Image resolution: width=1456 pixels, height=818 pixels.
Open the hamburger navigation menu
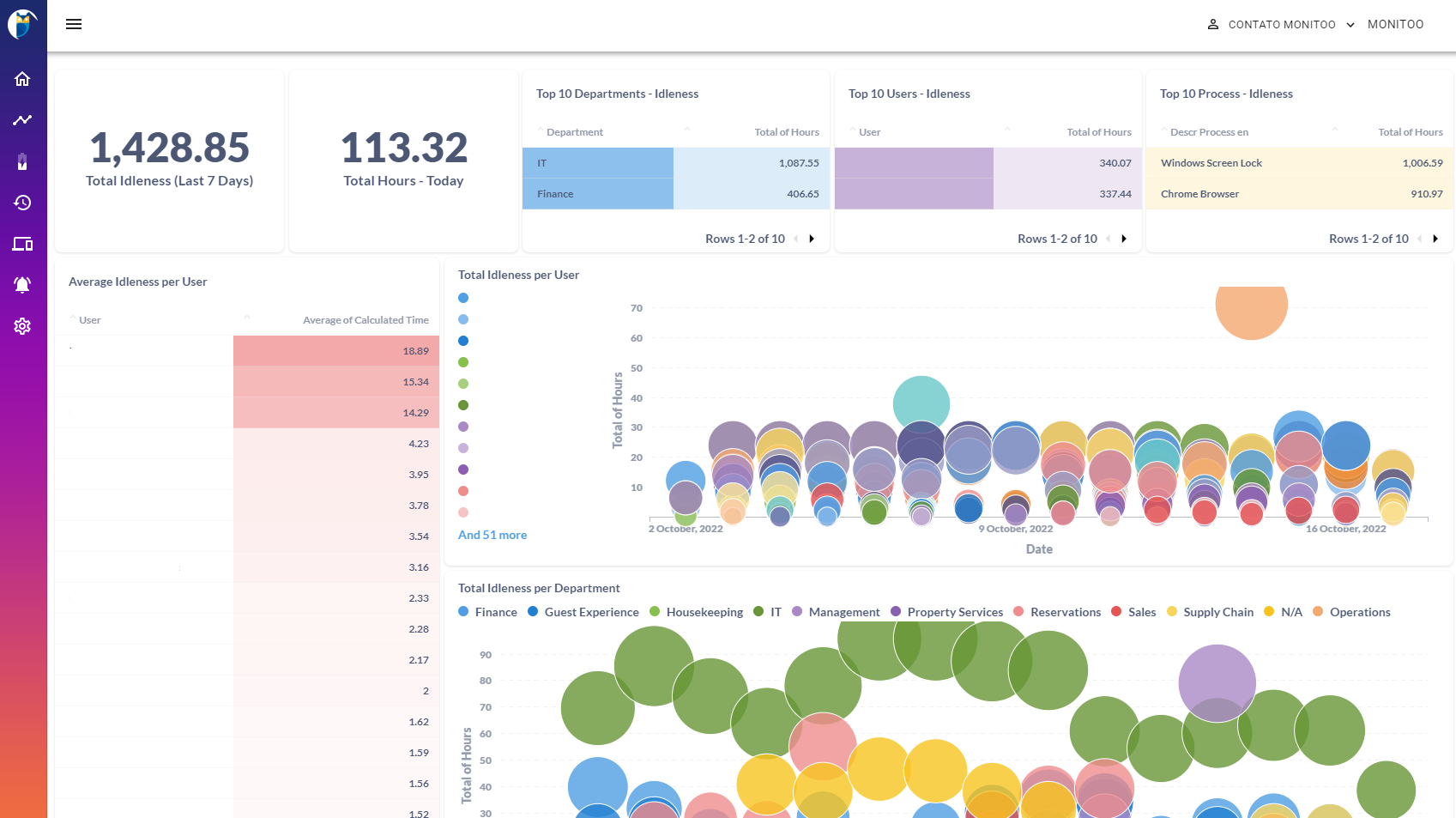pyautogui.click(x=74, y=23)
